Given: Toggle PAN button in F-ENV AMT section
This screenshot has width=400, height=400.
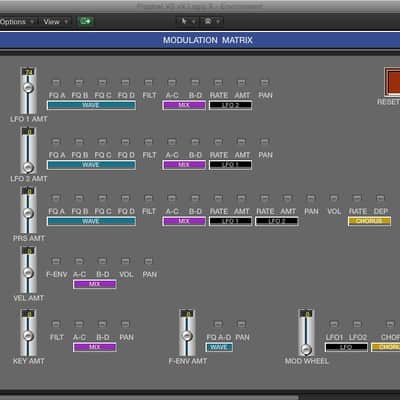Looking at the screenshot, I should [x=241, y=324].
